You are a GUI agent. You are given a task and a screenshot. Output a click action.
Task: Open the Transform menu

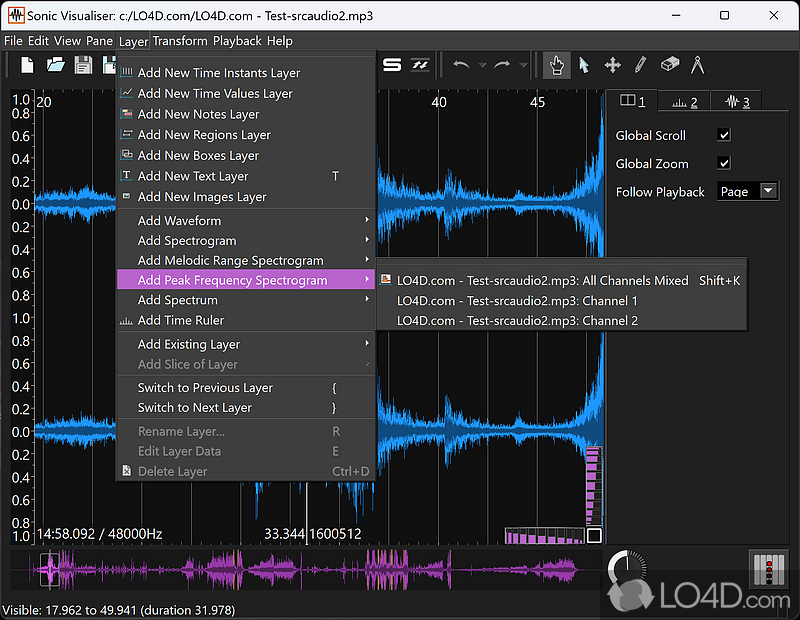click(180, 41)
